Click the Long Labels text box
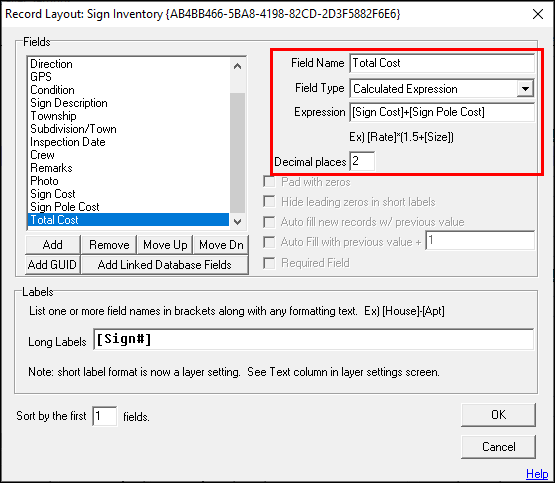The image size is (555, 483). coord(314,339)
